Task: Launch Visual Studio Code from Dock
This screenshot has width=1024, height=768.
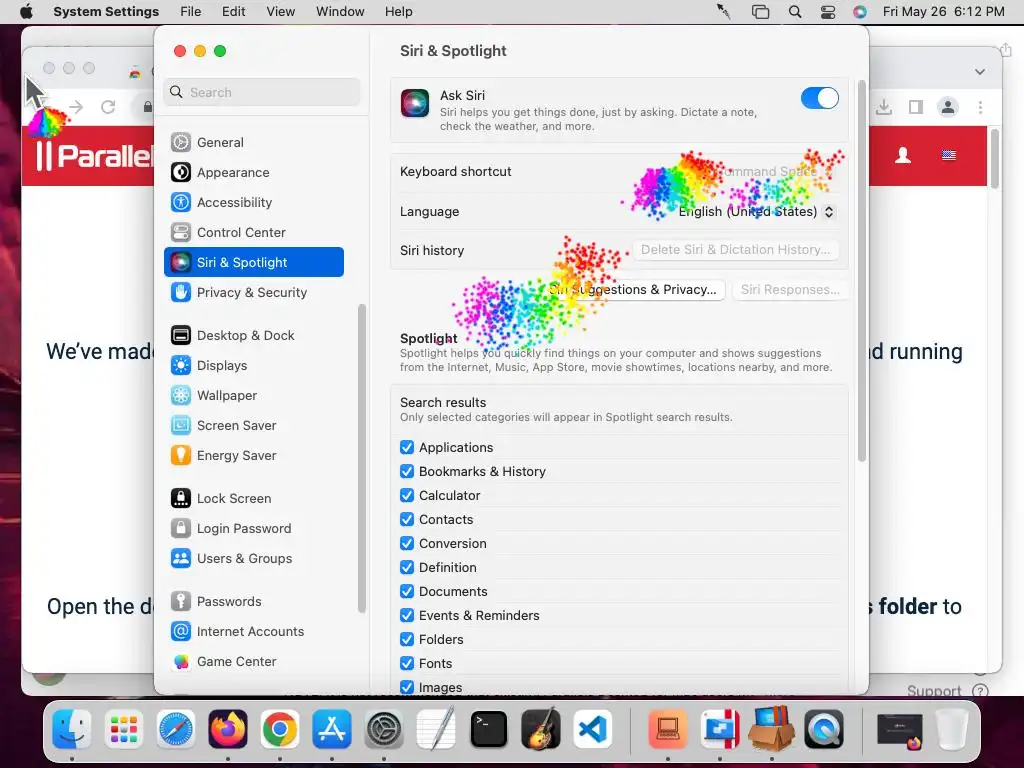Action: click(x=593, y=729)
